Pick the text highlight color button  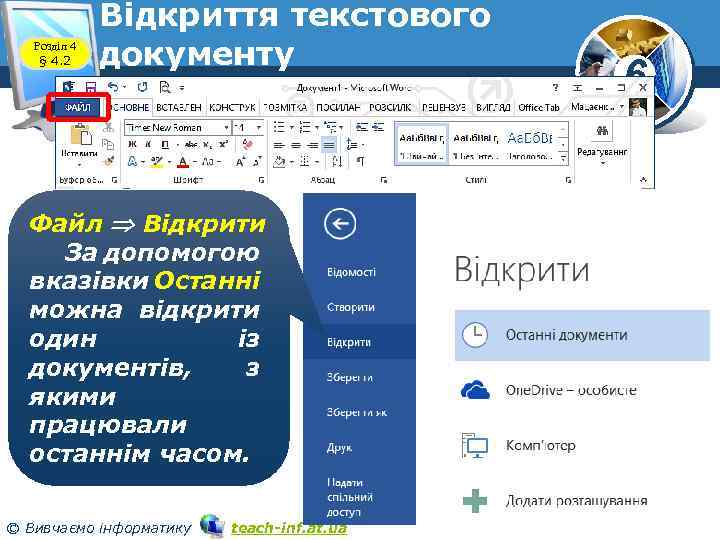coord(157,162)
